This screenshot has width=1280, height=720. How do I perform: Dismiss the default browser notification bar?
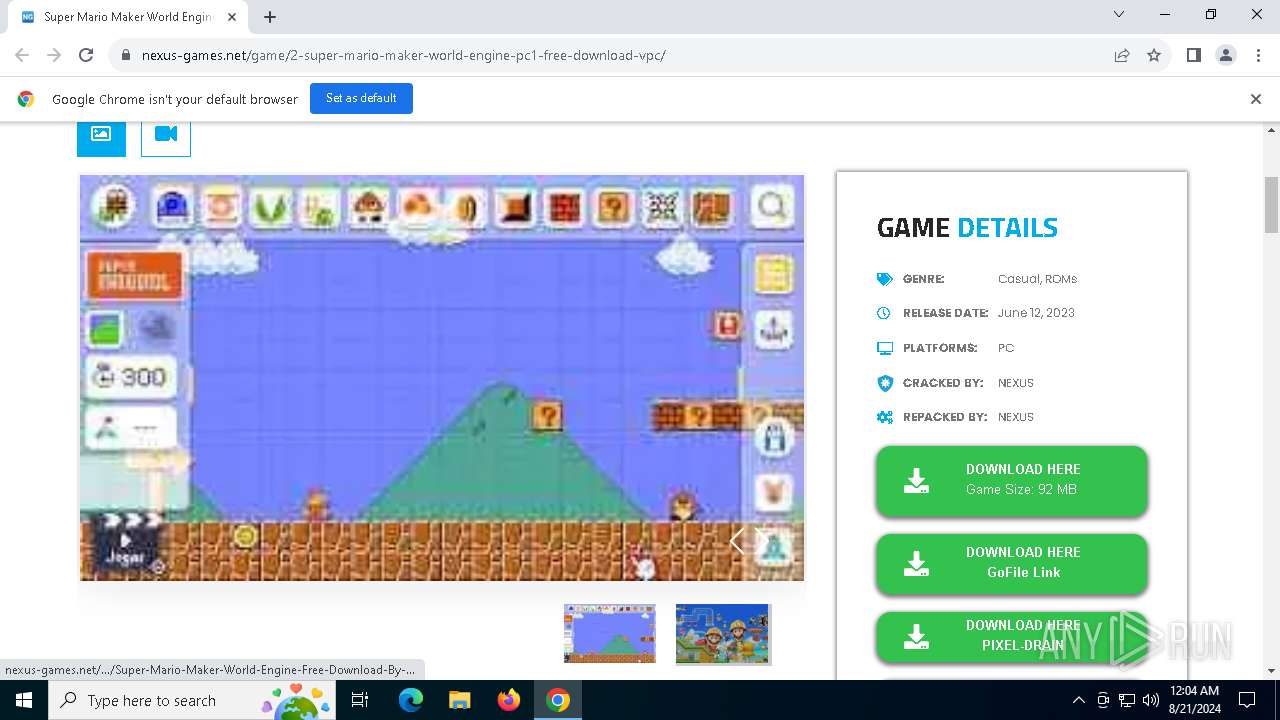click(x=1256, y=99)
